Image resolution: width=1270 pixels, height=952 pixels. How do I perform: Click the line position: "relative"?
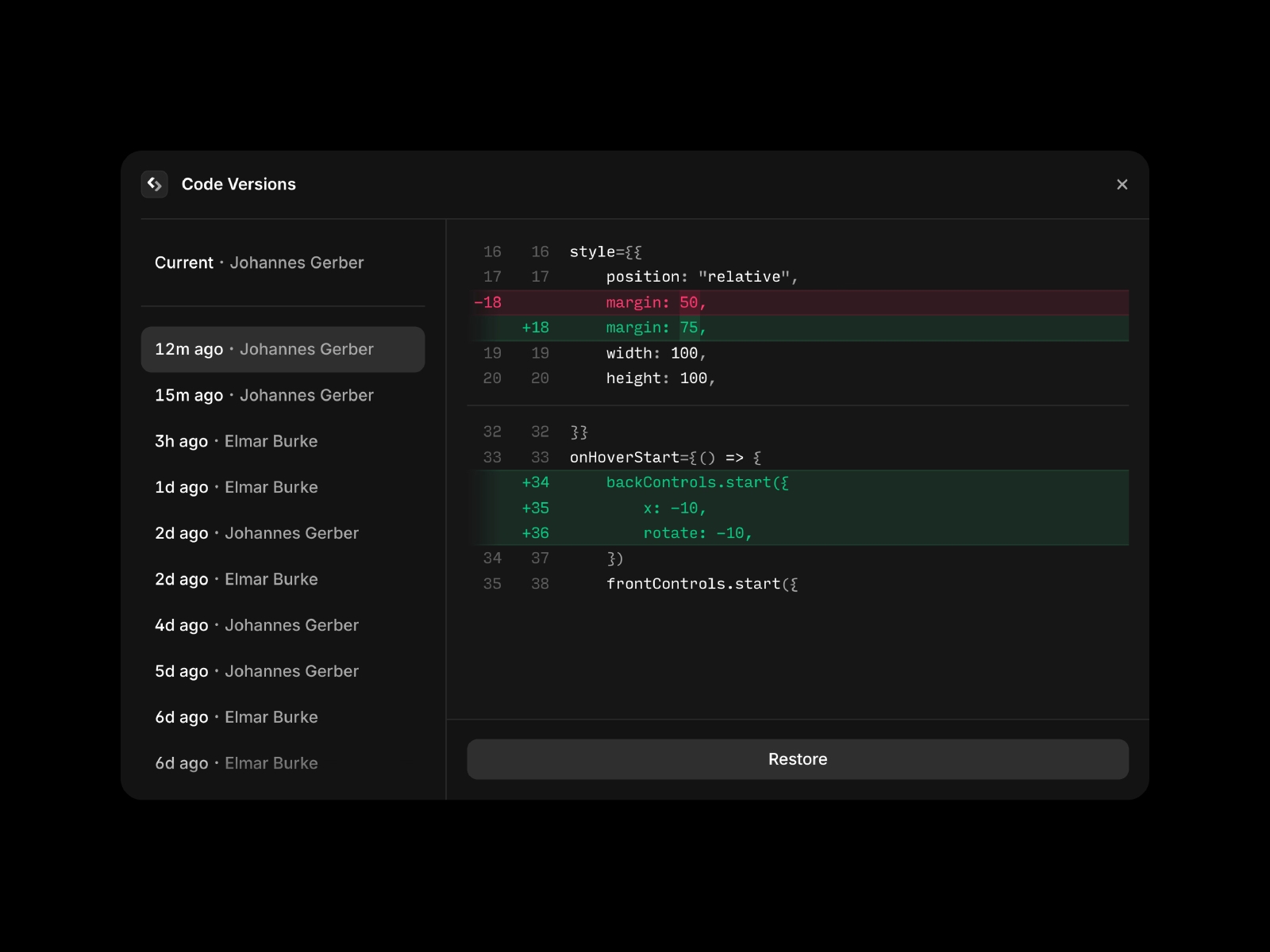(798, 277)
